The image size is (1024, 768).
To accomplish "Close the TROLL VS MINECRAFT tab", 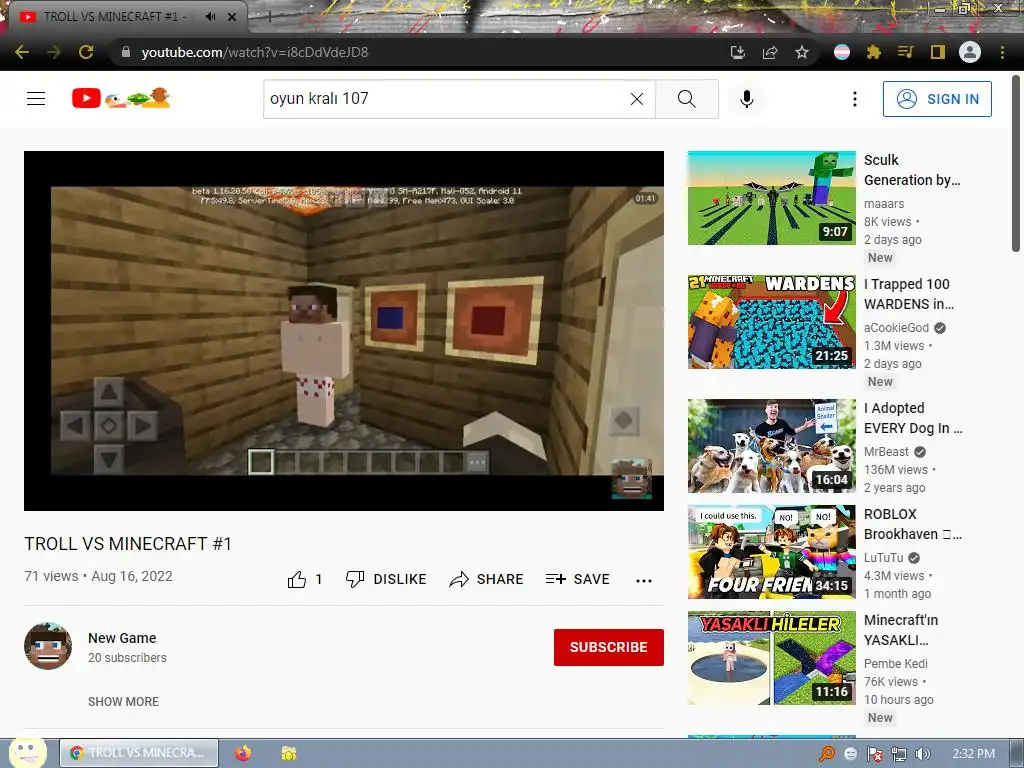I will [x=232, y=17].
